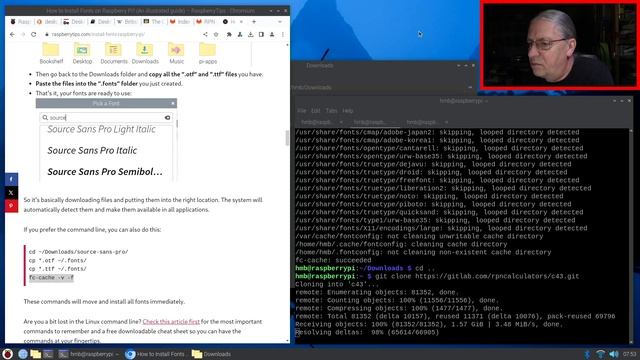Switch to first Chromium tab 'Rasp'
640x360 pixels.
20,22
